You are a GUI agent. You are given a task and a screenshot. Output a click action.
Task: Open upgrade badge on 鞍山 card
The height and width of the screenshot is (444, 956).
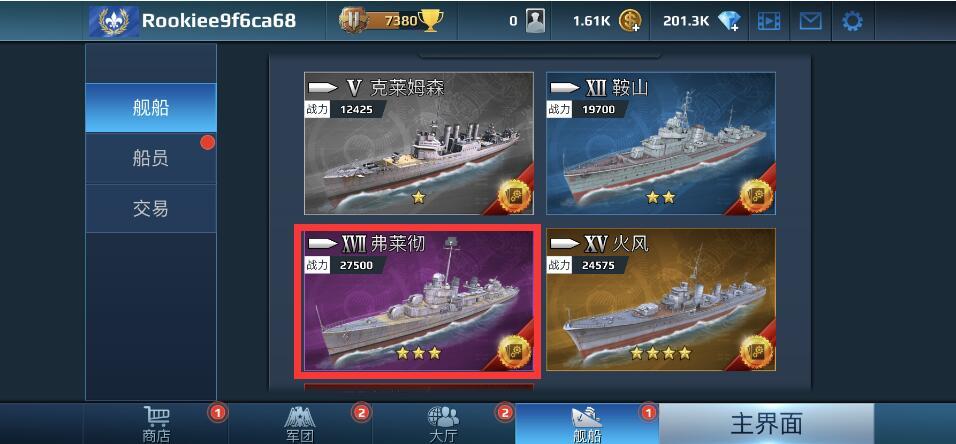click(756, 196)
